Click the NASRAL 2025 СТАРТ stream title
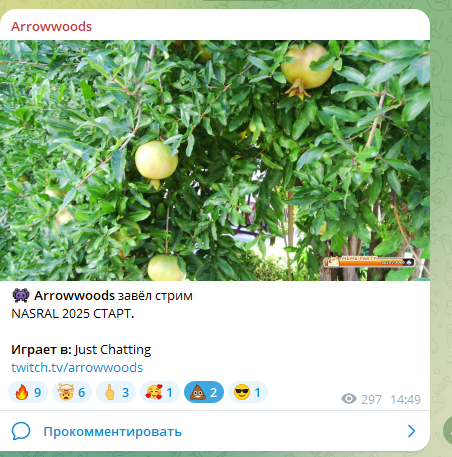 (x=73, y=314)
